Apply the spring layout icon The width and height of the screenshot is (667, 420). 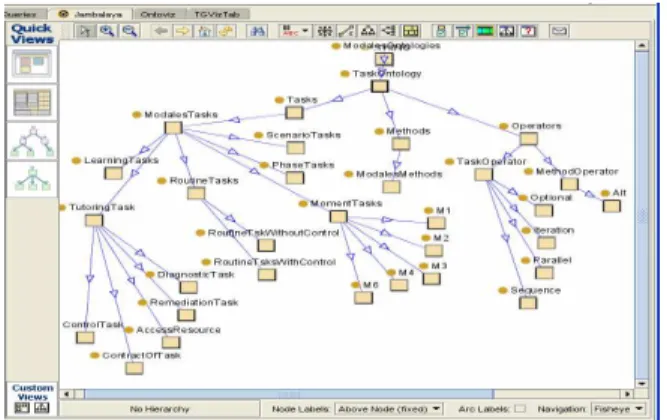346,31
